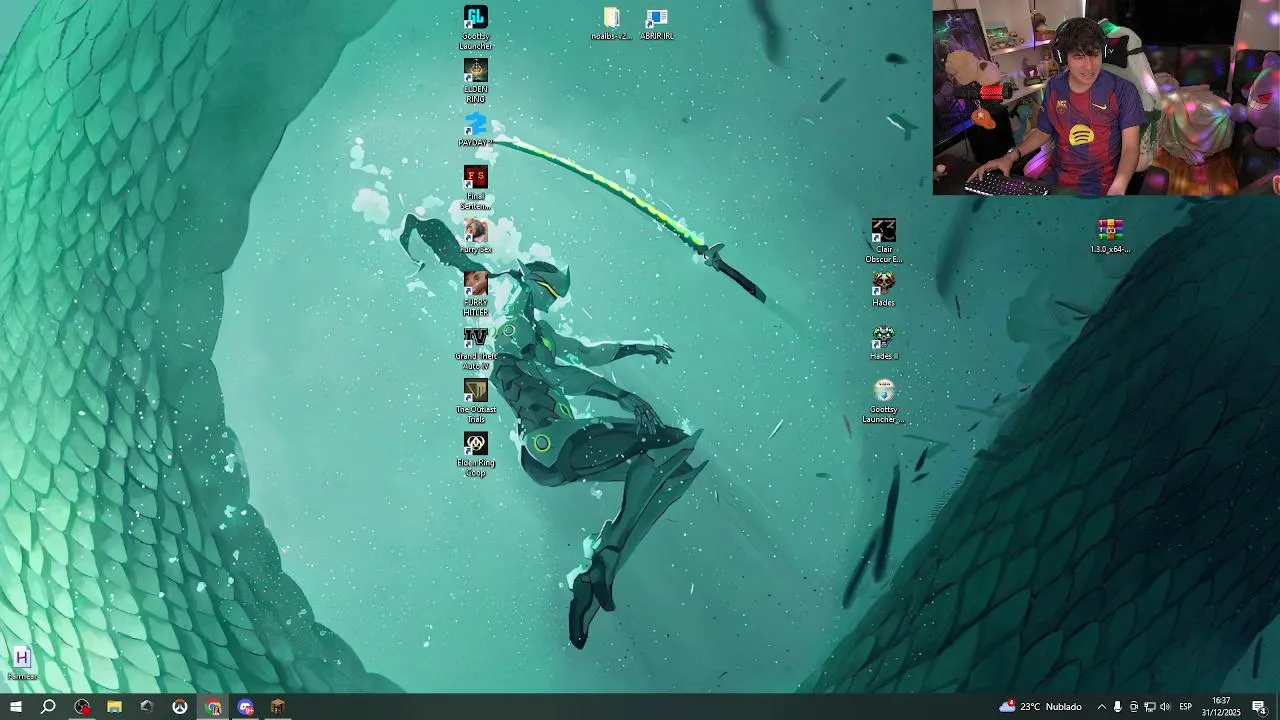Open the Final Sentence game shortcut
This screenshot has height=720, width=1280.
point(476,188)
